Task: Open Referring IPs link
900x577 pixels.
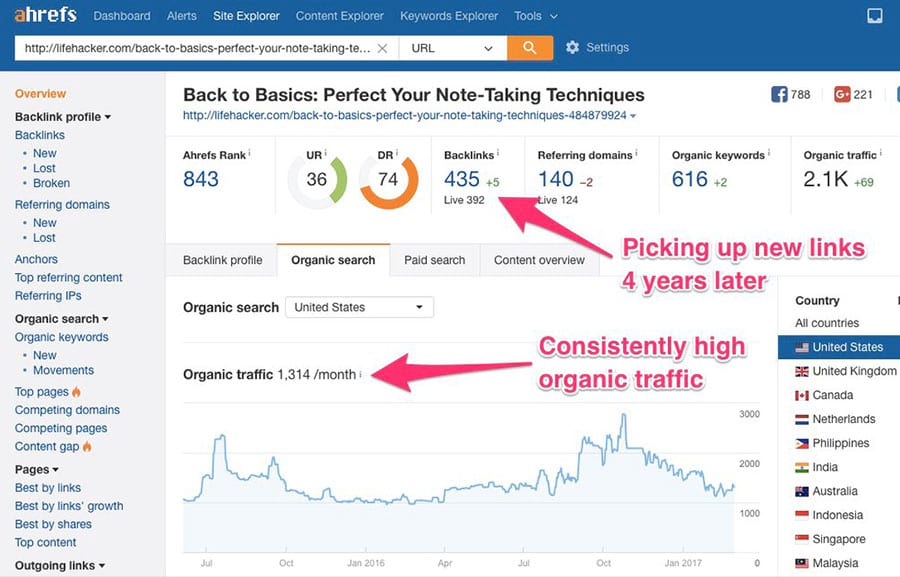Action: click(x=48, y=296)
